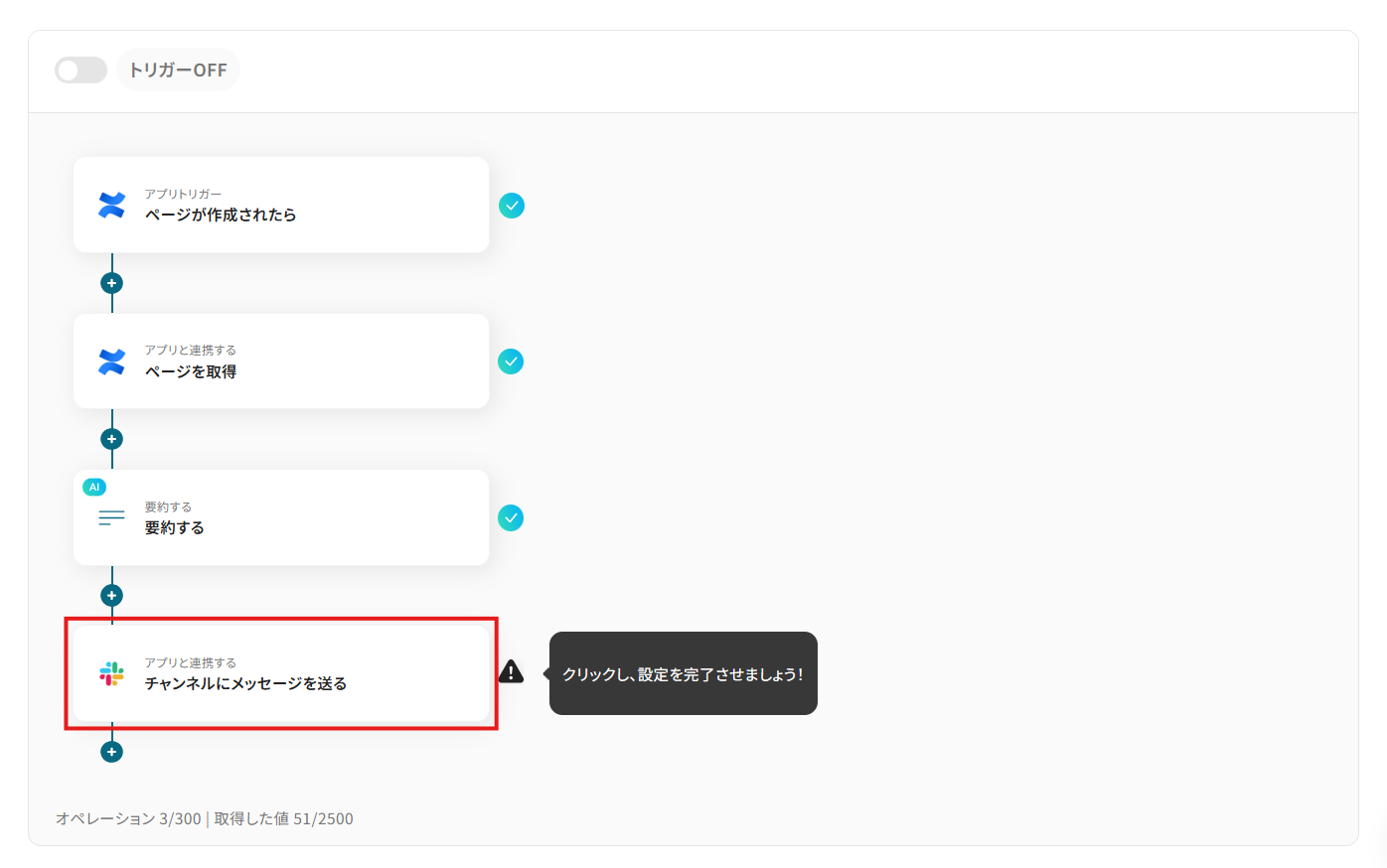Click the Slack icon in the message card
This screenshot has height=868, width=1387.
(111, 674)
